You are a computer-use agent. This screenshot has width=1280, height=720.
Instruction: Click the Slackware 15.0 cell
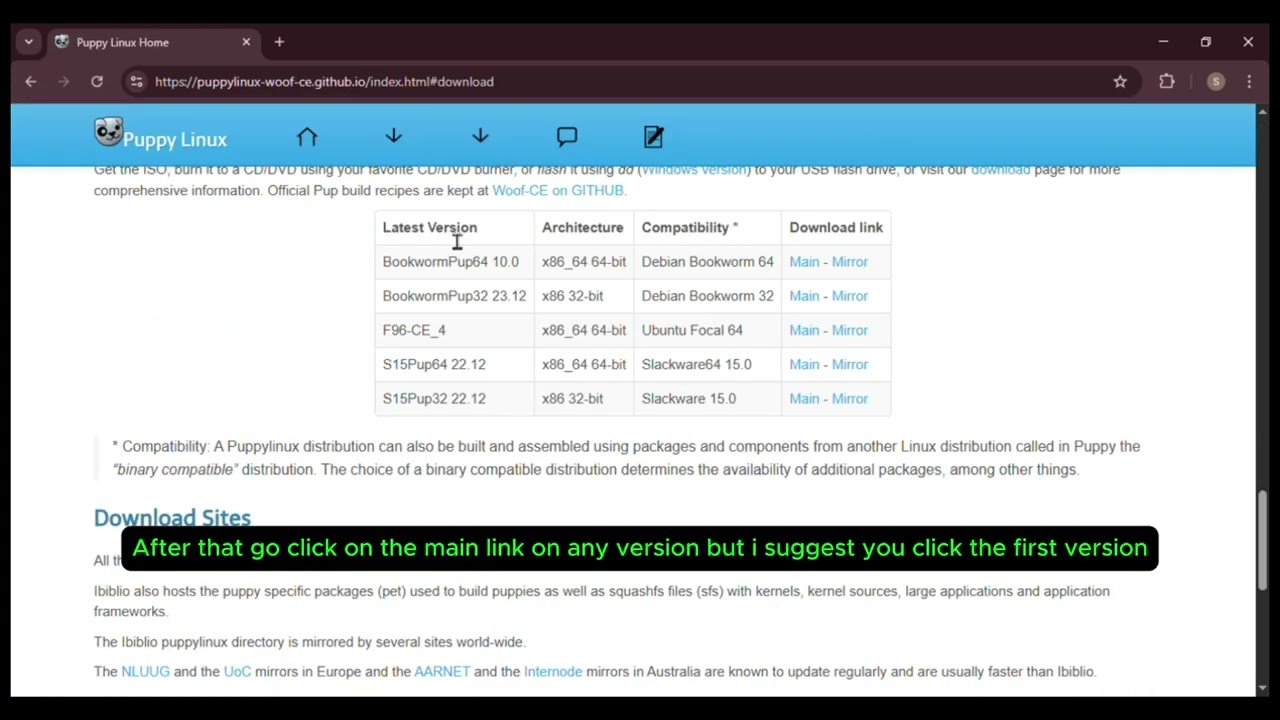708,398
